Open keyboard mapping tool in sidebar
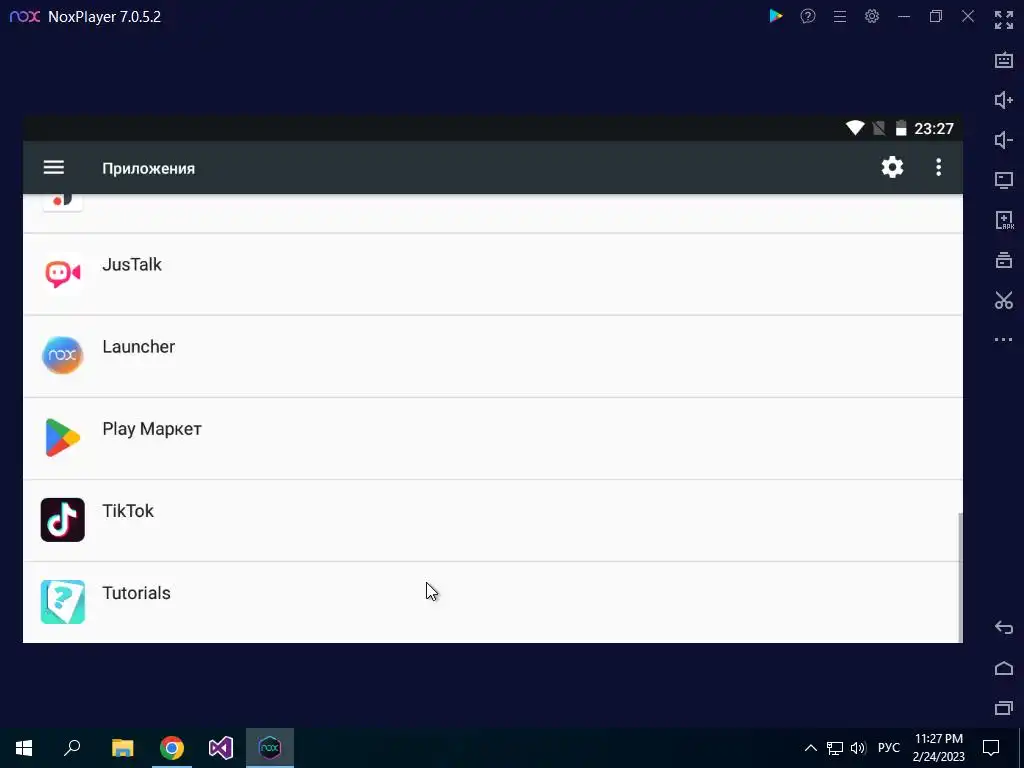Viewport: 1024px width, 768px height. 1004,60
